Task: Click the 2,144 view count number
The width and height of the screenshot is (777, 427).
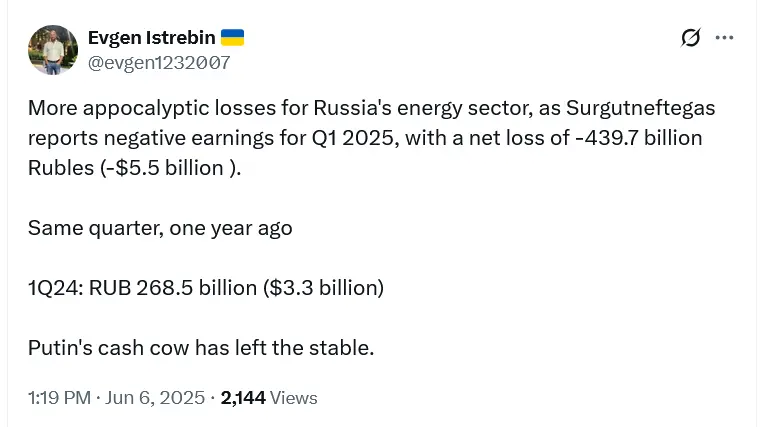Action: (243, 398)
